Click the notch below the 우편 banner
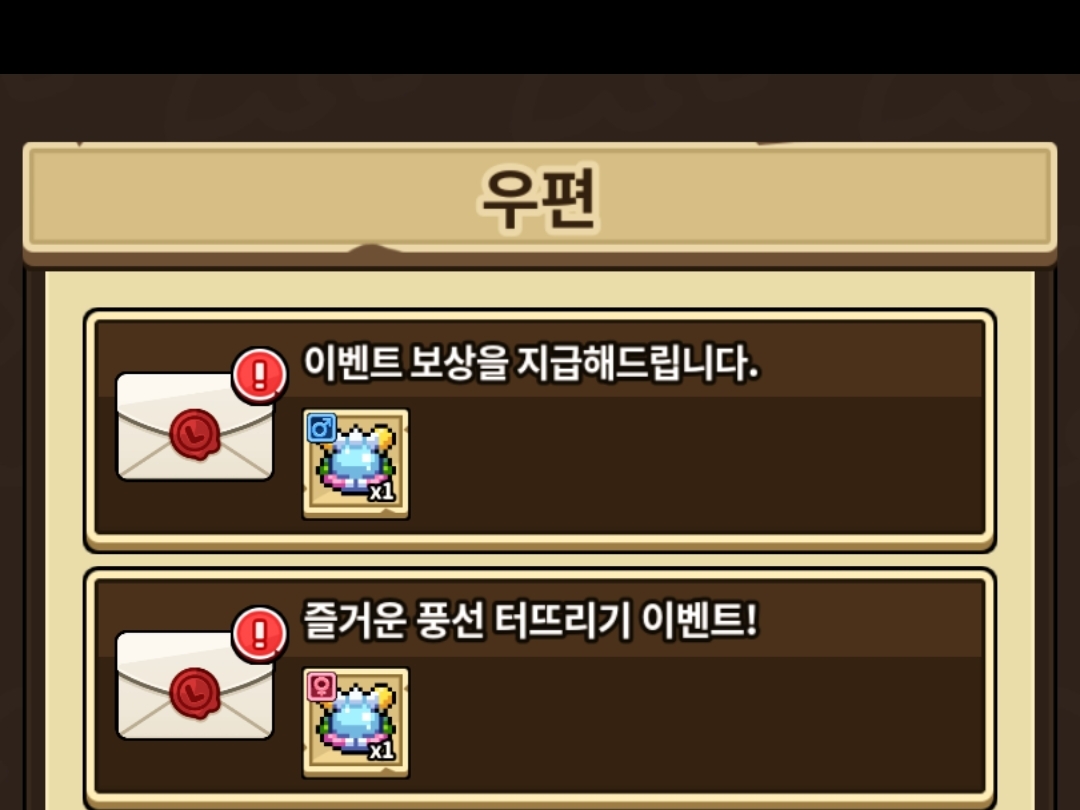Image resolution: width=1080 pixels, height=810 pixels. click(372, 249)
